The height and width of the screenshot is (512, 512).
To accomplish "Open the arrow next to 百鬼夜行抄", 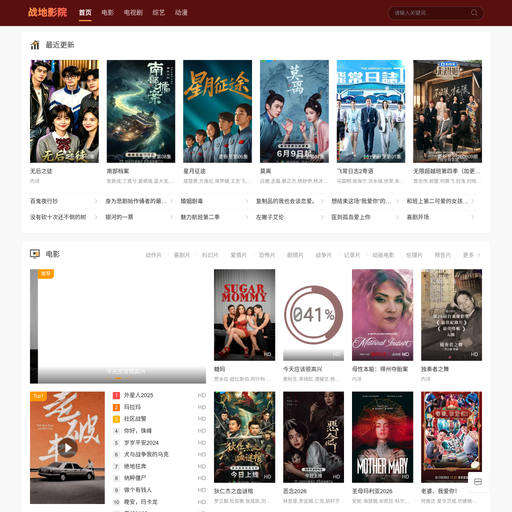I will pyautogui.click(x=96, y=201).
